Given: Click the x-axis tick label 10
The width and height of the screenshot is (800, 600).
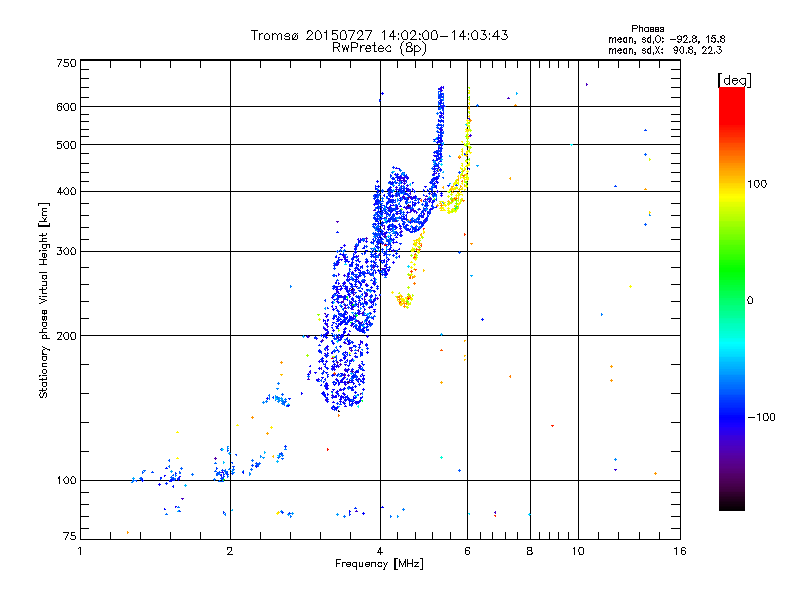Looking at the screenshot, I should point(578,551).
